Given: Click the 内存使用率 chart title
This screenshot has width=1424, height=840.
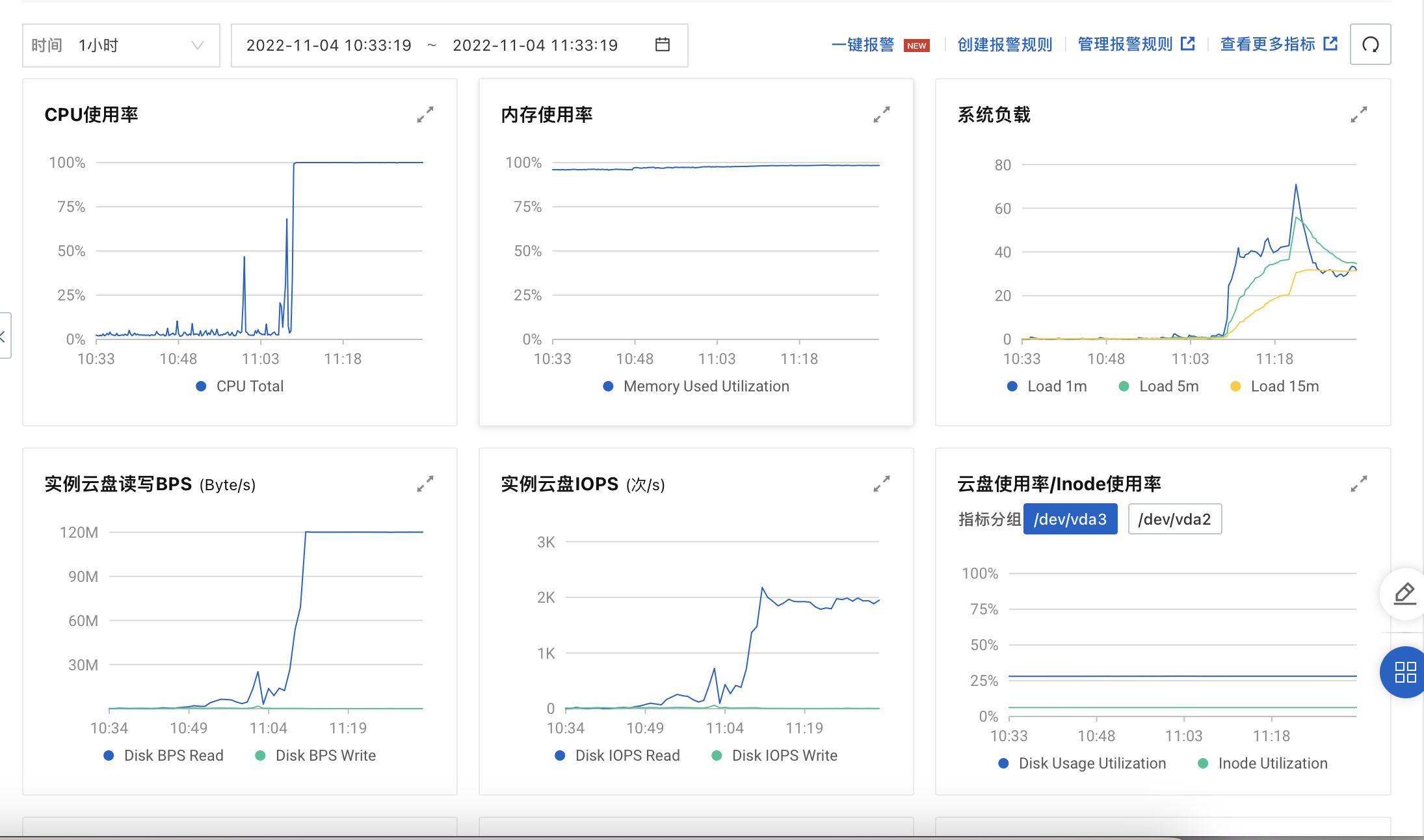Looking at the screenshot, I should (x=547, y=115).
